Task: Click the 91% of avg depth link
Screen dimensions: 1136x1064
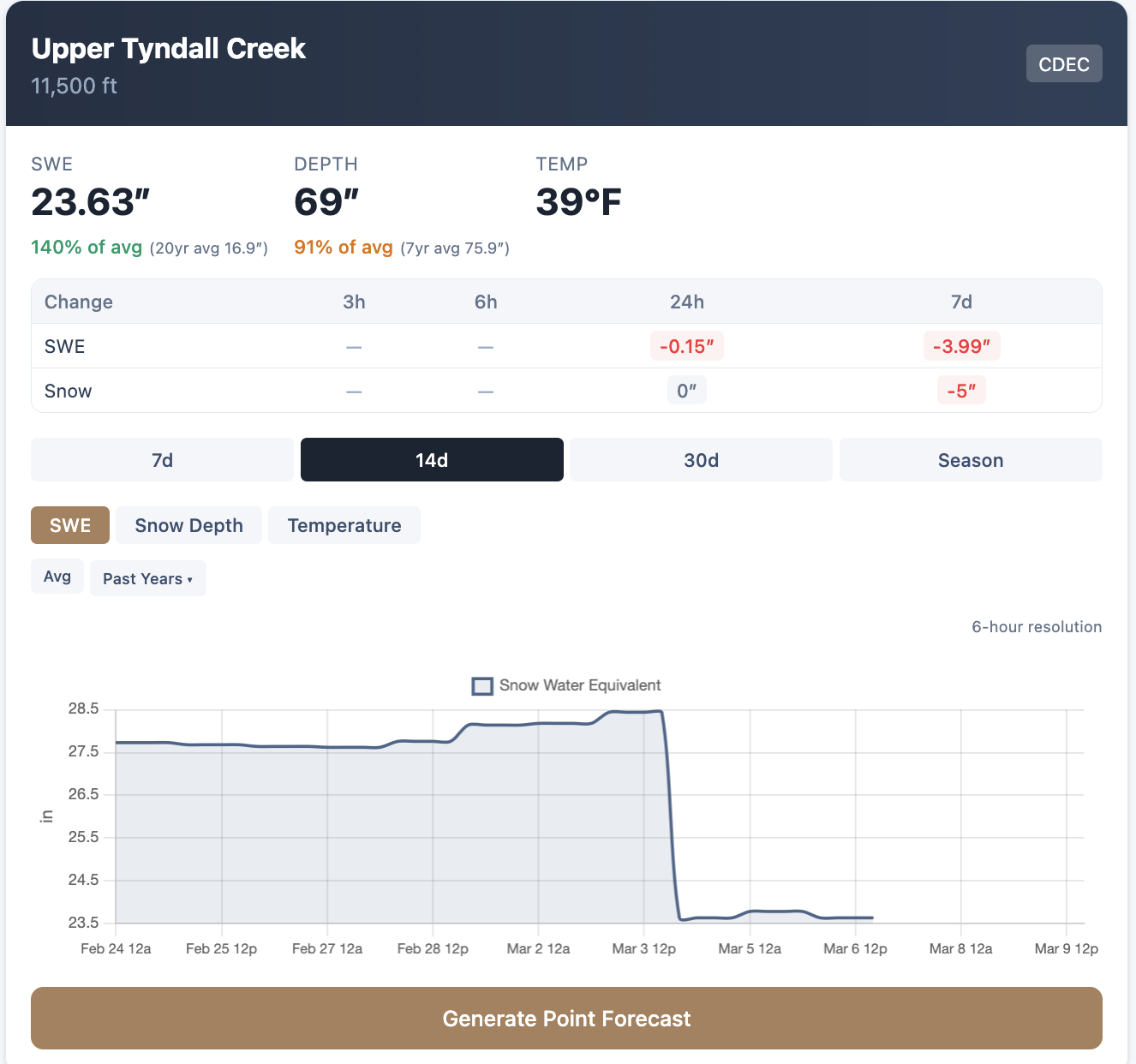Action: click(x=344, y=247)
